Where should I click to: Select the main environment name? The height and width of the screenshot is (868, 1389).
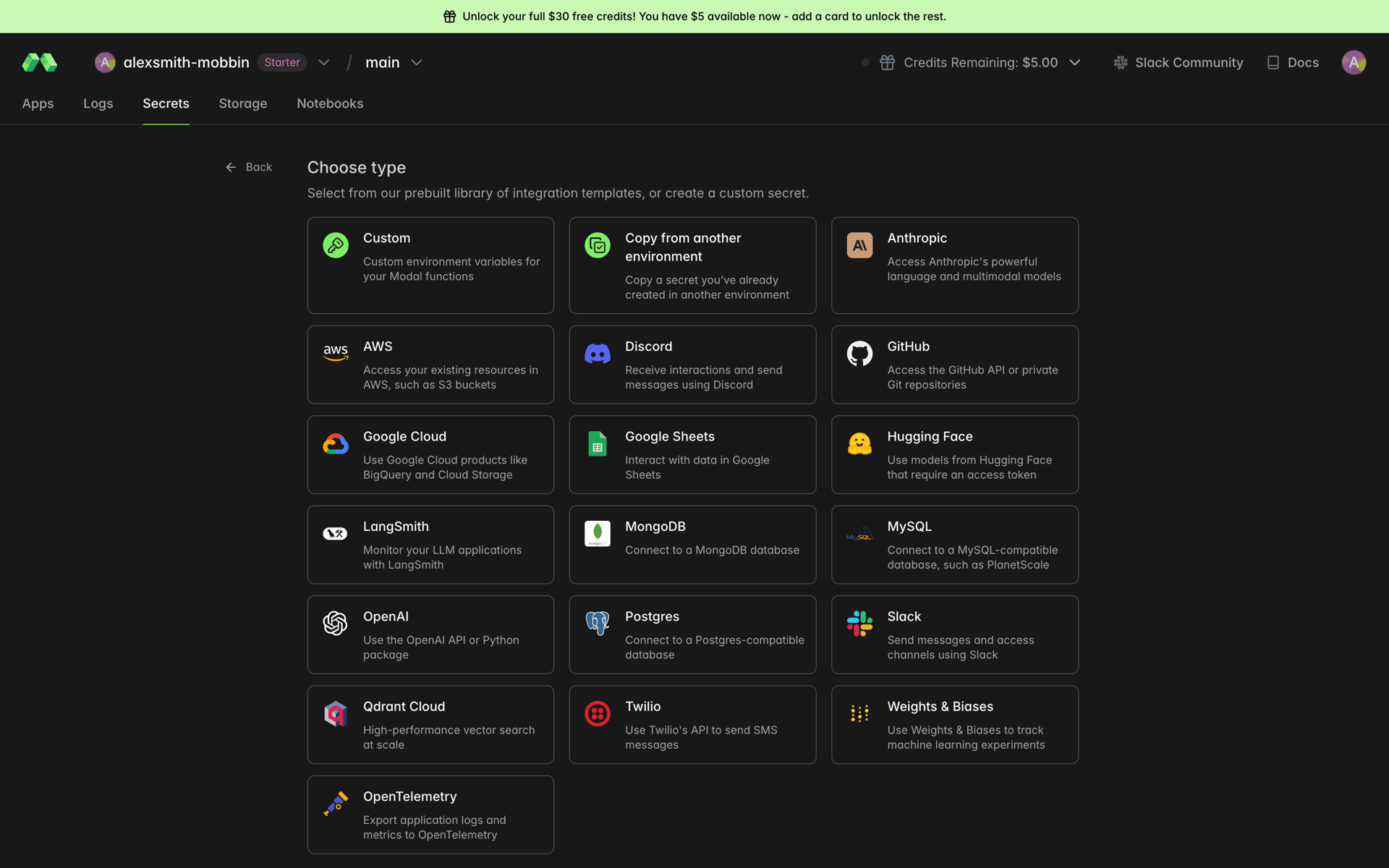coord(382,63)
